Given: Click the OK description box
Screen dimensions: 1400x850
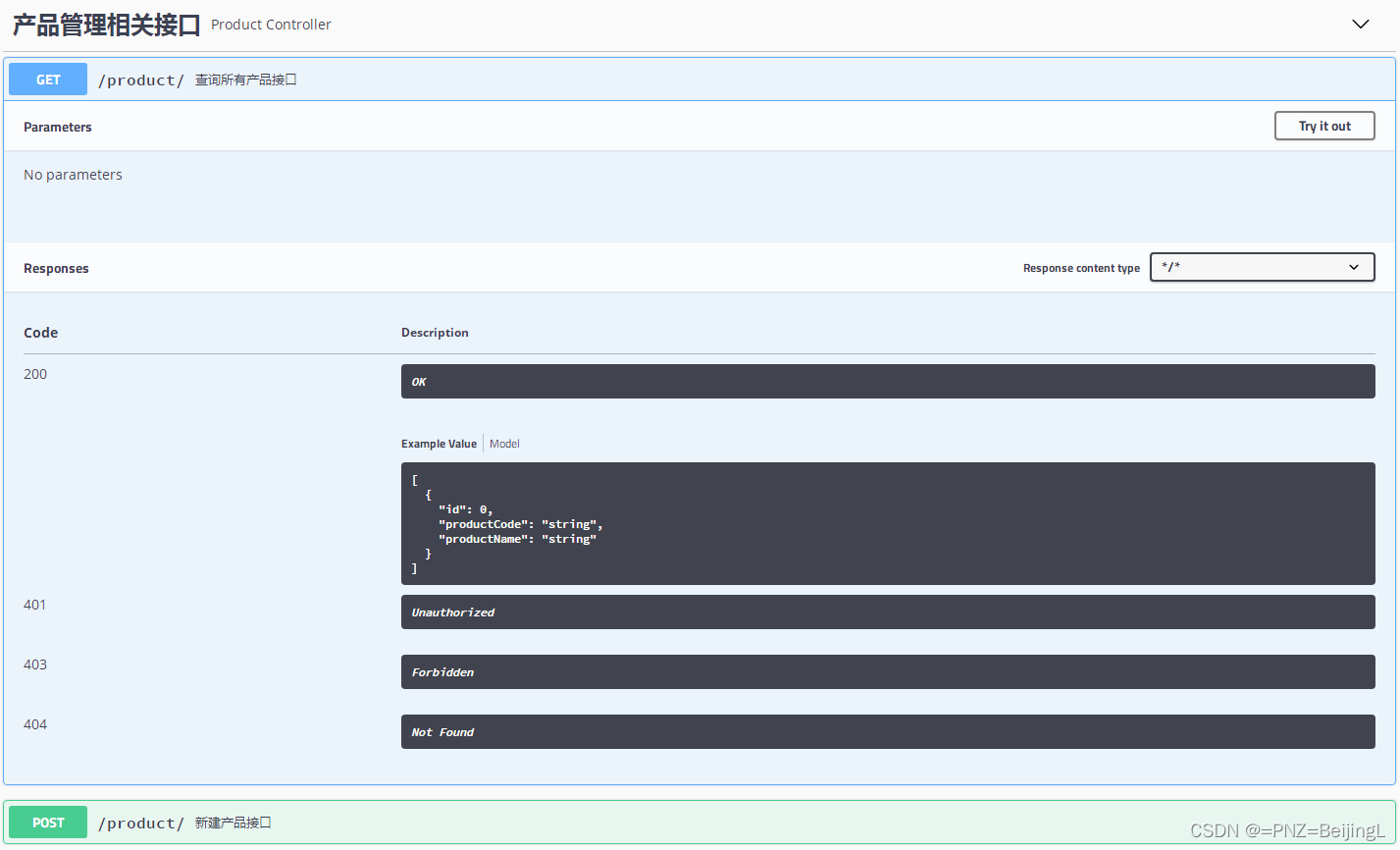Looking at the screenshot, I should coord(888,381).
